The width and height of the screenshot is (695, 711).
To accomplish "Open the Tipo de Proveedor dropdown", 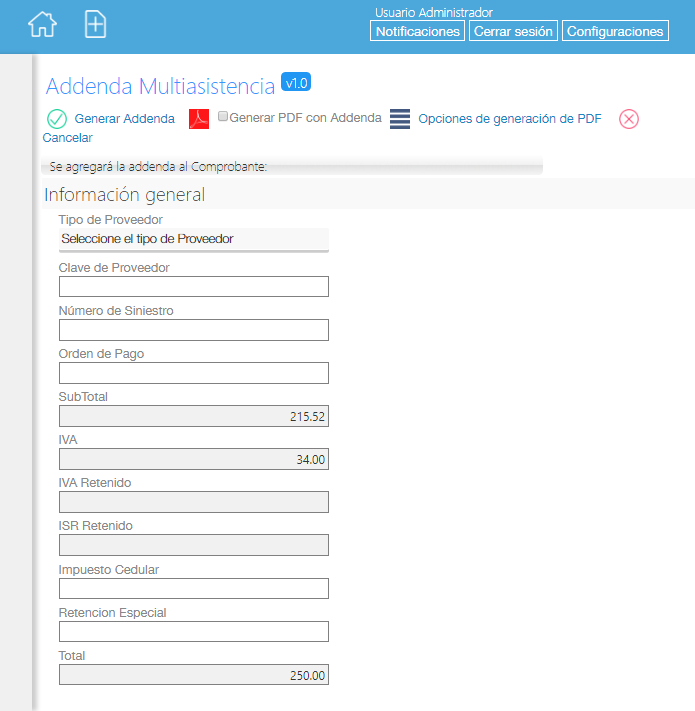I will pyautogui.click(x=194, y=239).
